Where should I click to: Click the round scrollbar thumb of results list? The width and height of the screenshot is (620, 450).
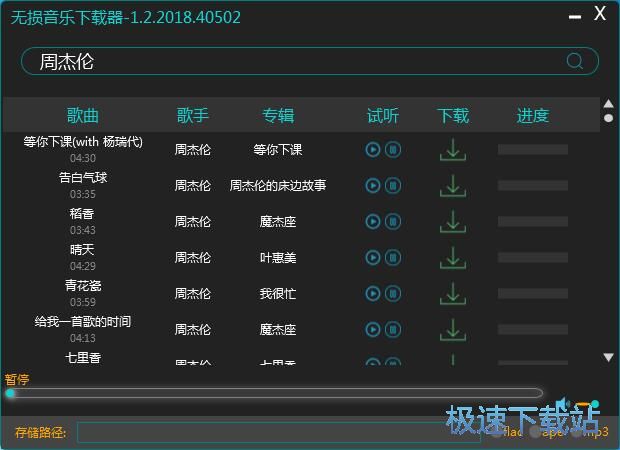point(609,118)
